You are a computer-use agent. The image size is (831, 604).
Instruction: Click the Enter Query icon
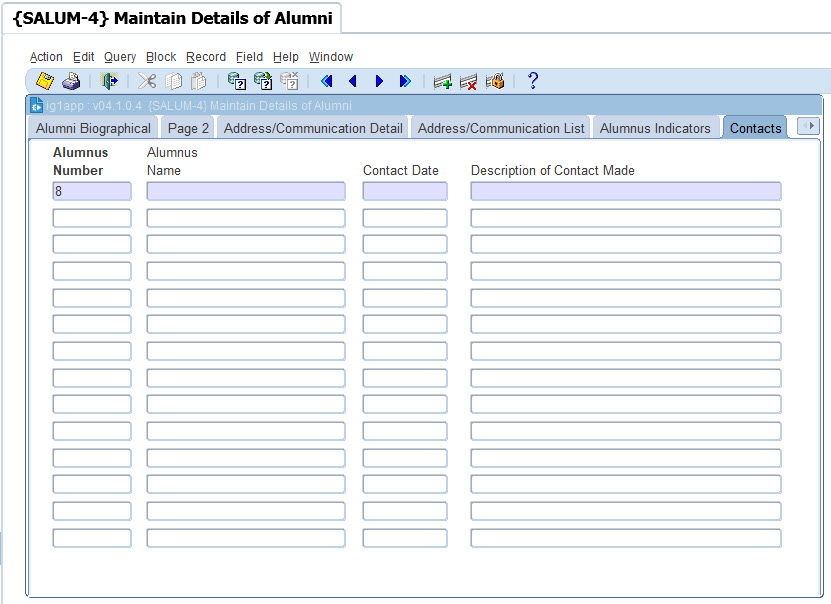[237, 81]
